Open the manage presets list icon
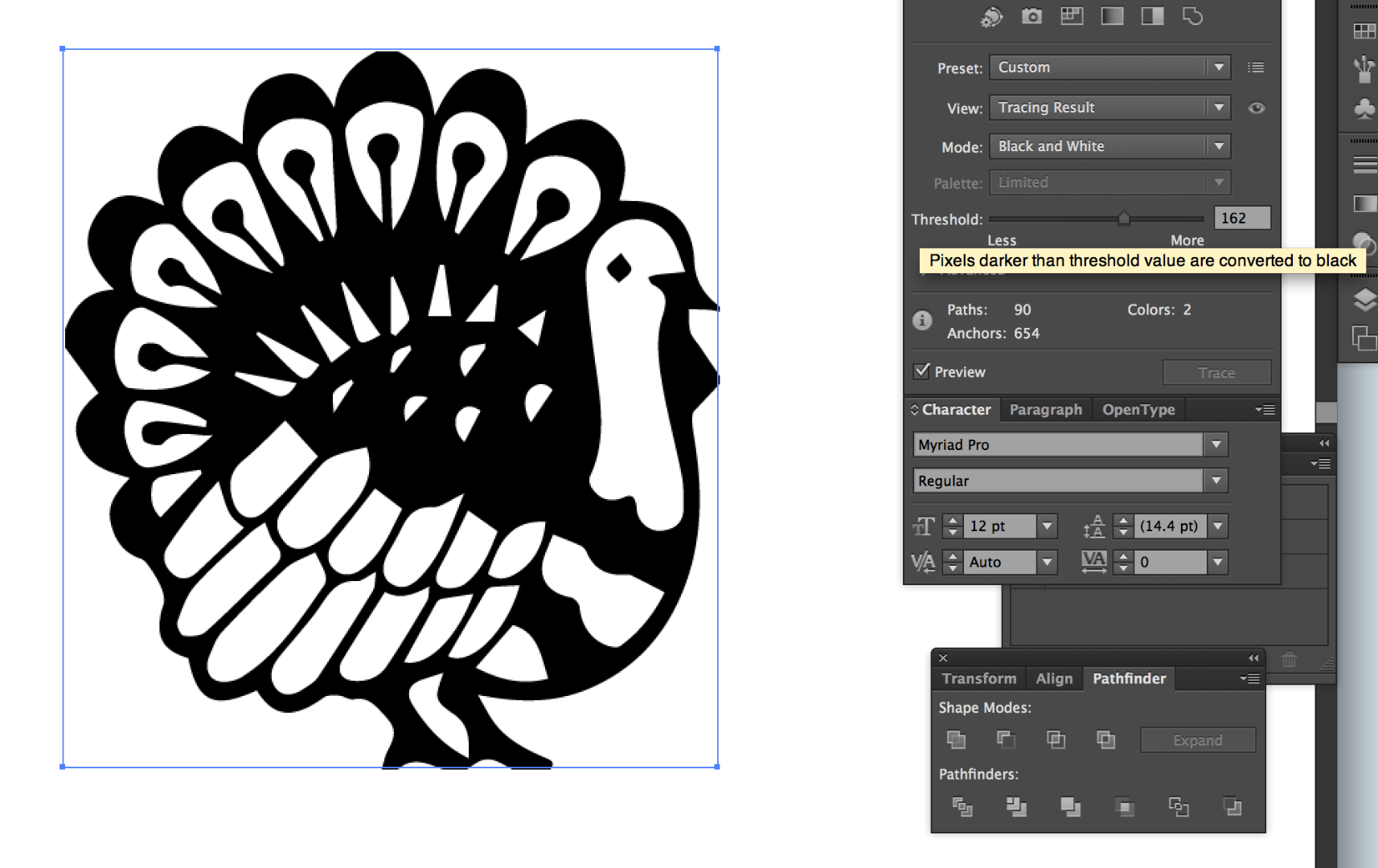This screenshot has height=868, width=1378. [x=1256, y=68]
